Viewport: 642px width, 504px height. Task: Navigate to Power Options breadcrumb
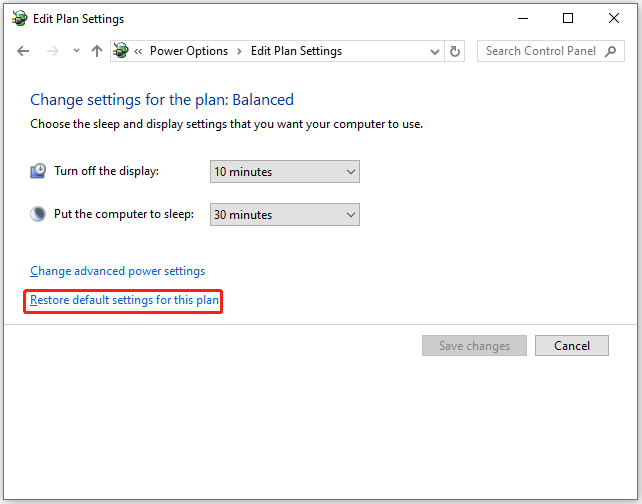tap(188, 51)
